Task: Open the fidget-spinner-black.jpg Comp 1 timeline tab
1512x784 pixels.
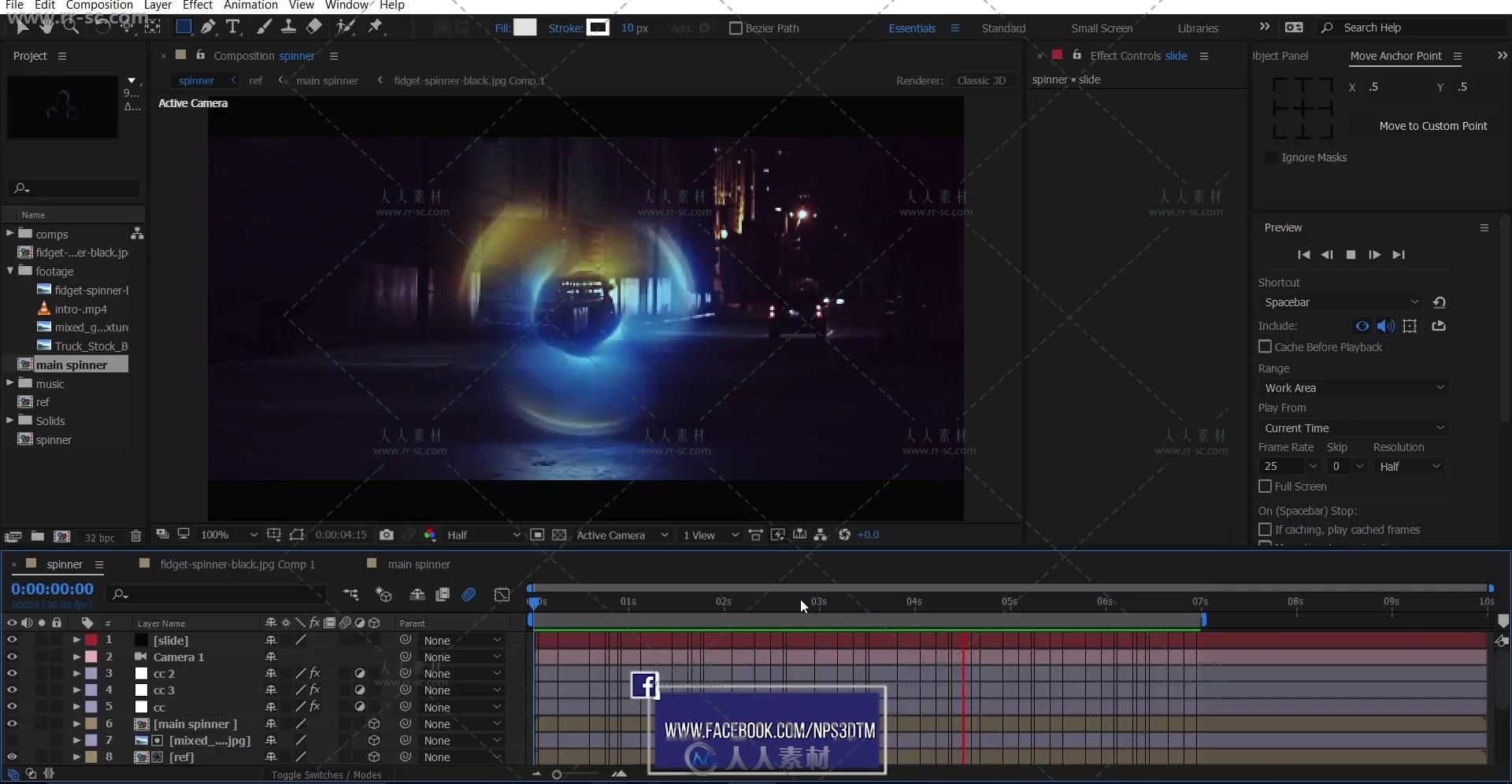Action: [x=237, y=564]
